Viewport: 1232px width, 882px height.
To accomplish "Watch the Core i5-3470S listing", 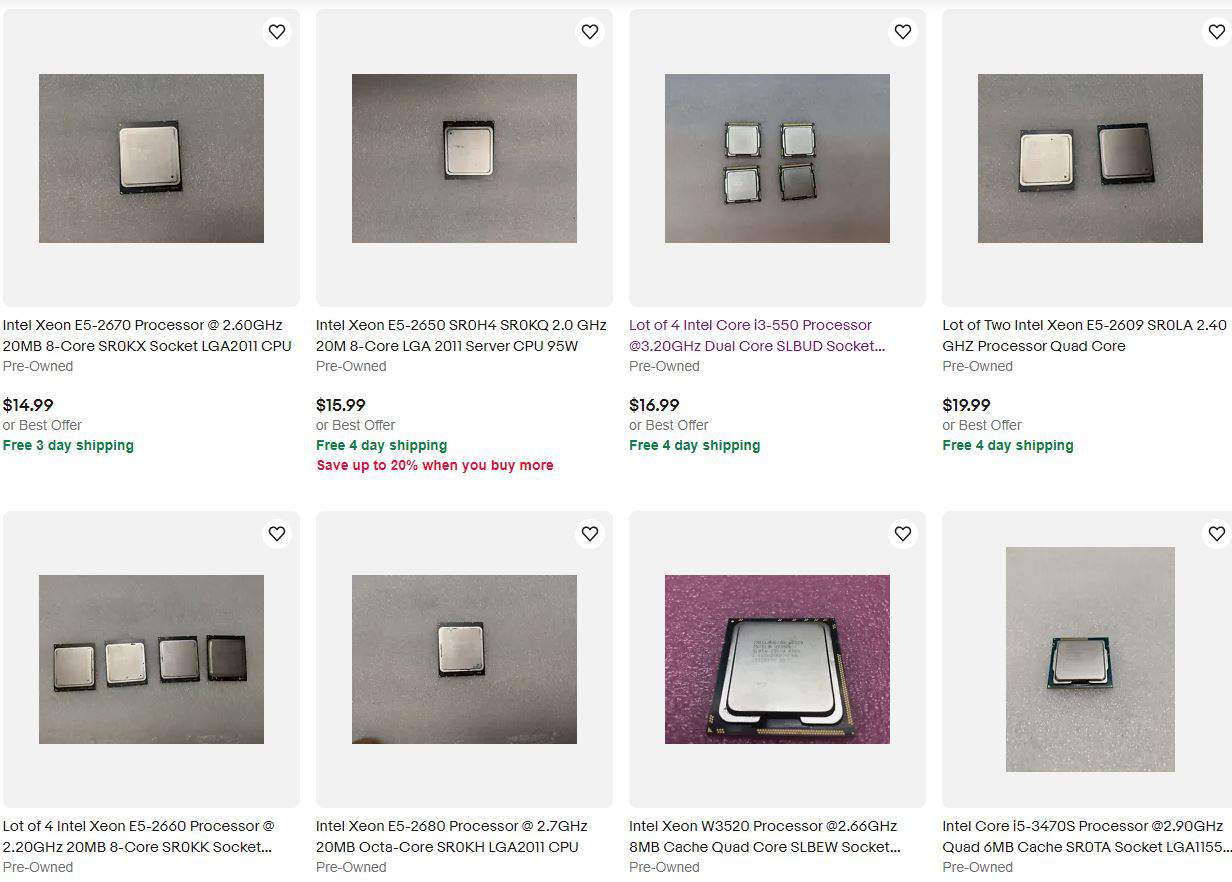I will coord(1216,534).
